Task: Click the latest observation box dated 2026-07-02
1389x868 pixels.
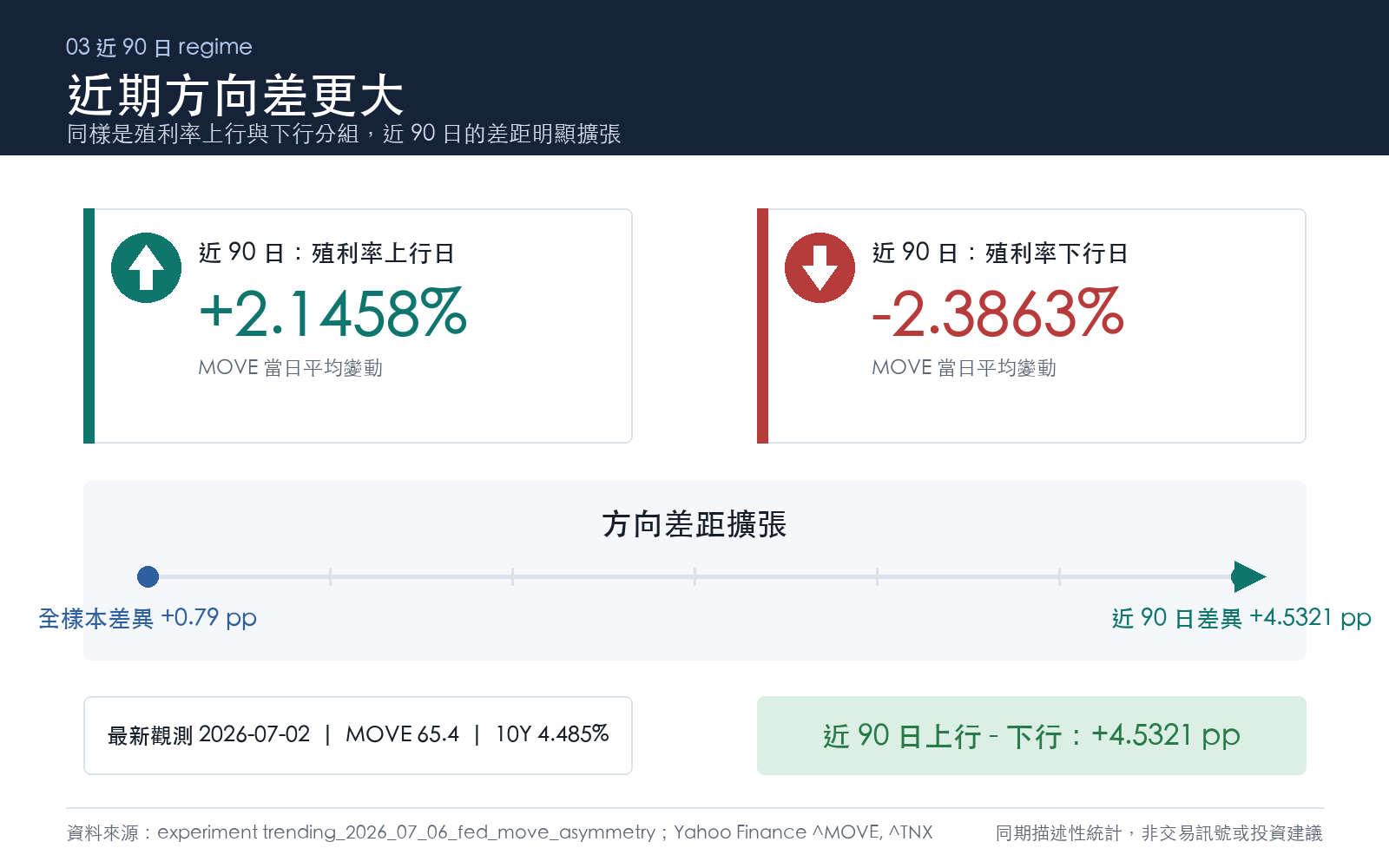Action: (x=358, y=735)
